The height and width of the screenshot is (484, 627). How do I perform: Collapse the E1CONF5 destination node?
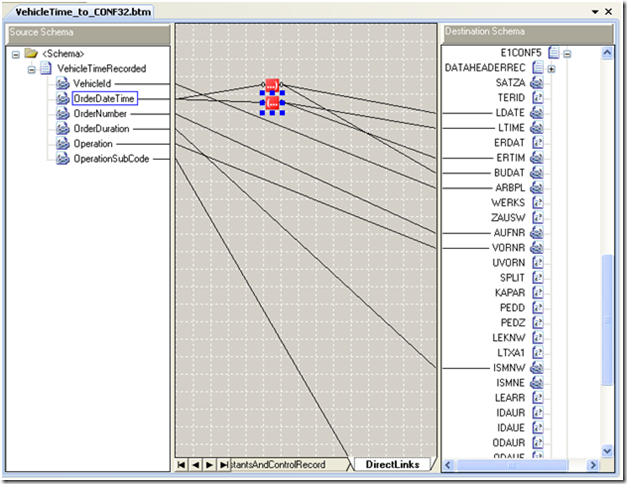point(566,53)
